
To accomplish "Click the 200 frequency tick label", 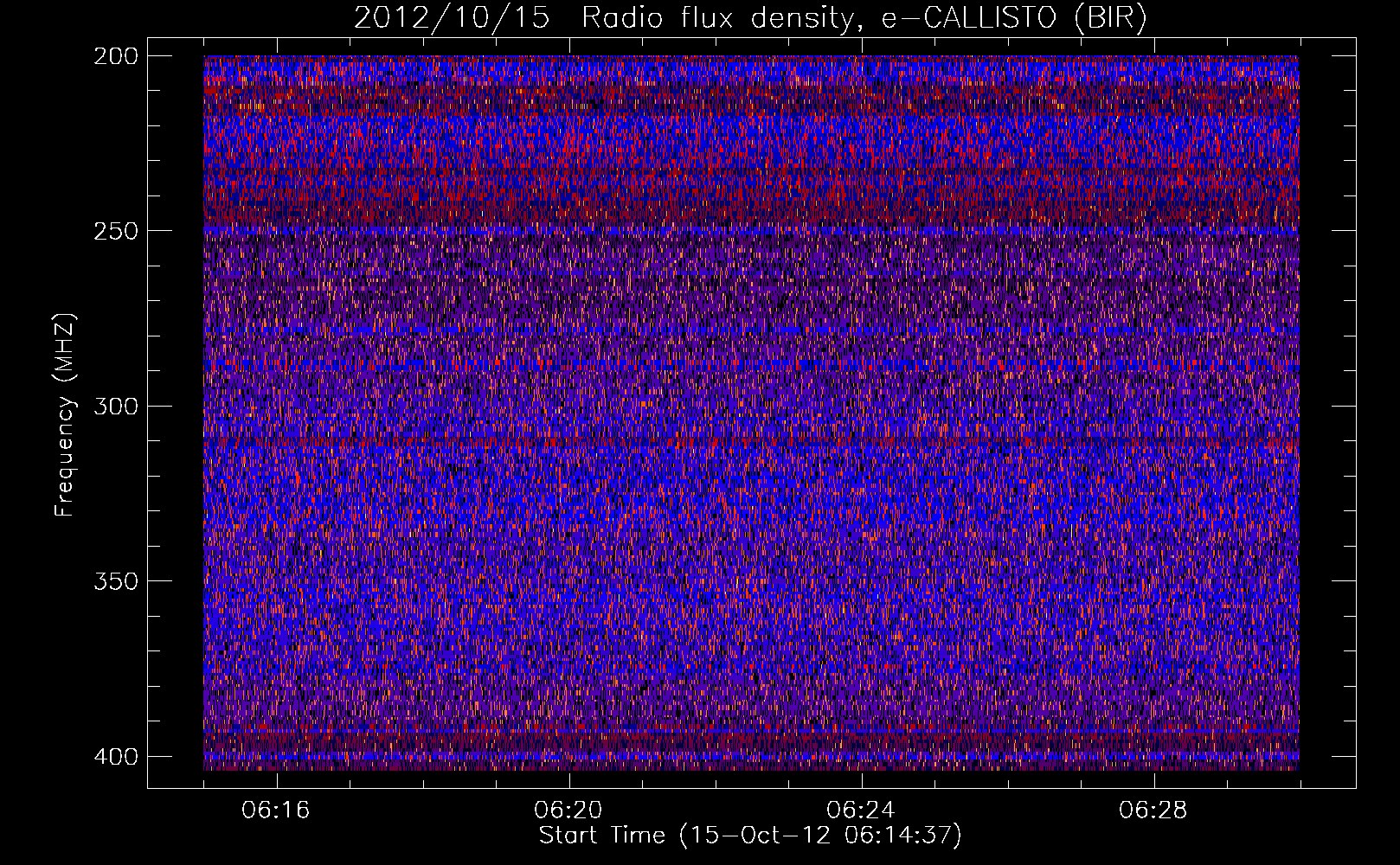I will pos(116,56).
